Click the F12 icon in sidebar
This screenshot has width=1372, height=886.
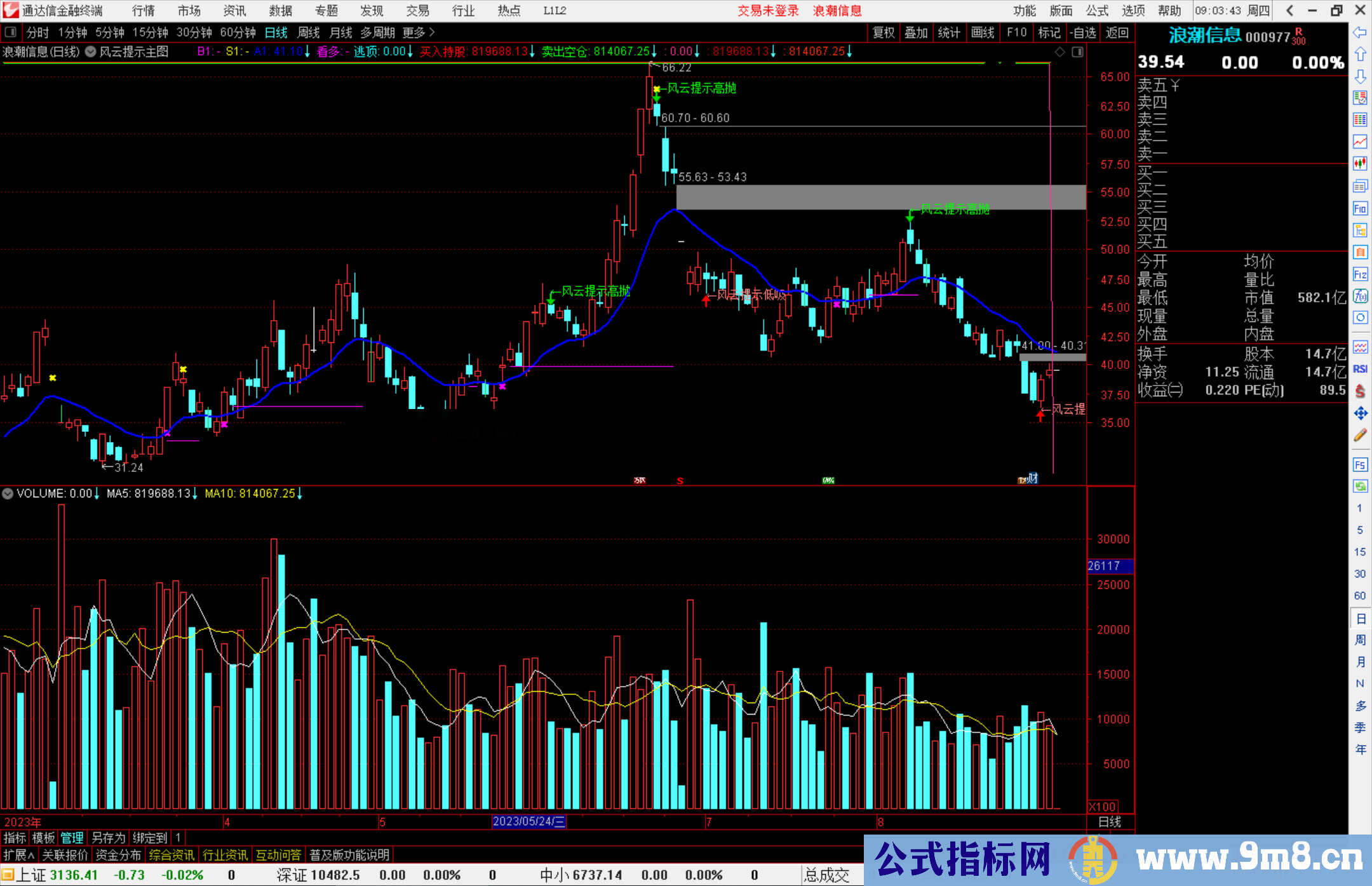(1360, 274)
